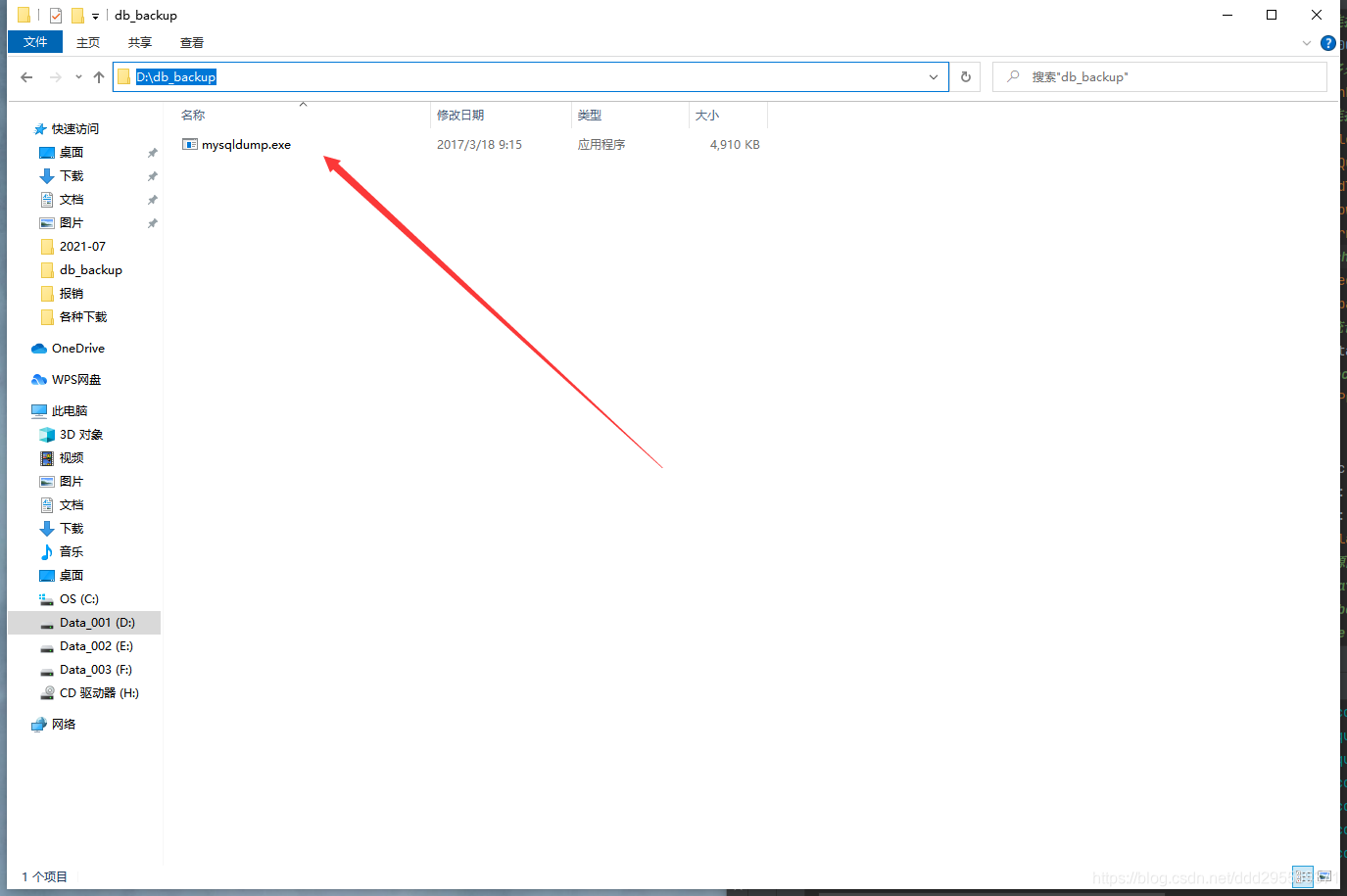Viewport: 1347px width, 896px height.
Task: Click the Back navigation arrow
Action: pyautogui.click(x=26, y=77)
